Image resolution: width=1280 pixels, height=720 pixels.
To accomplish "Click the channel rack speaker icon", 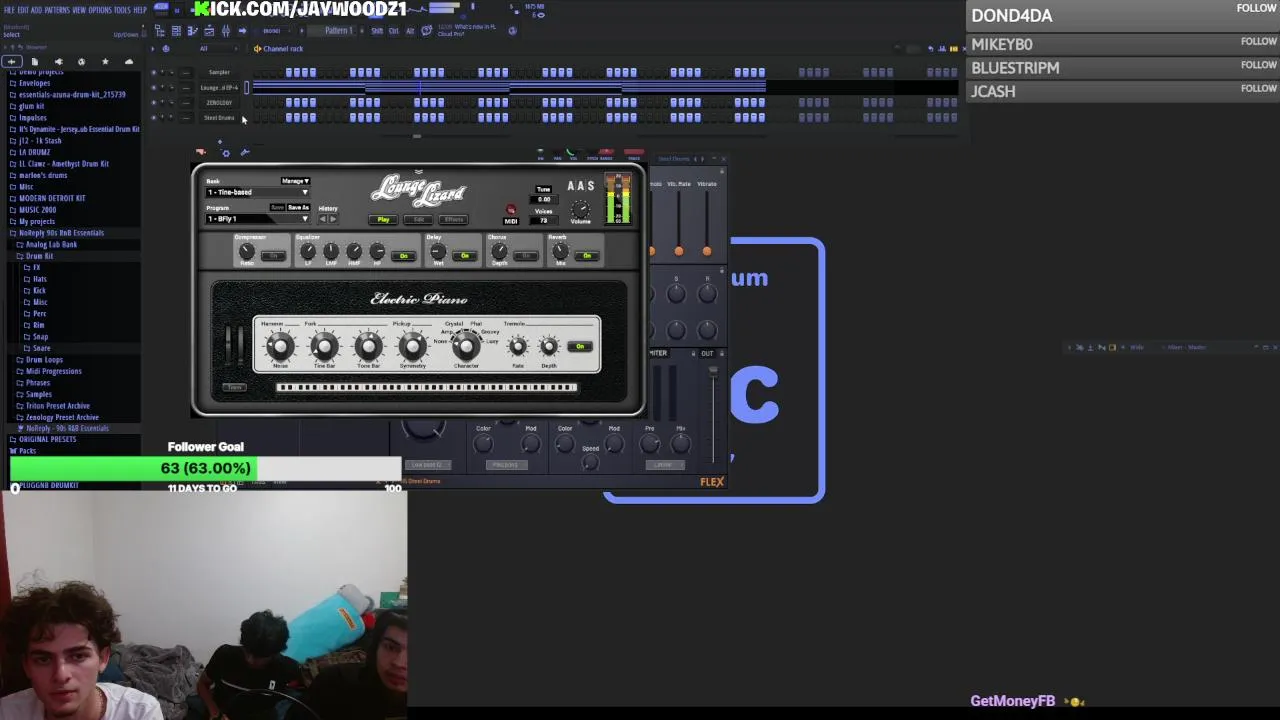I will [257, 48].
